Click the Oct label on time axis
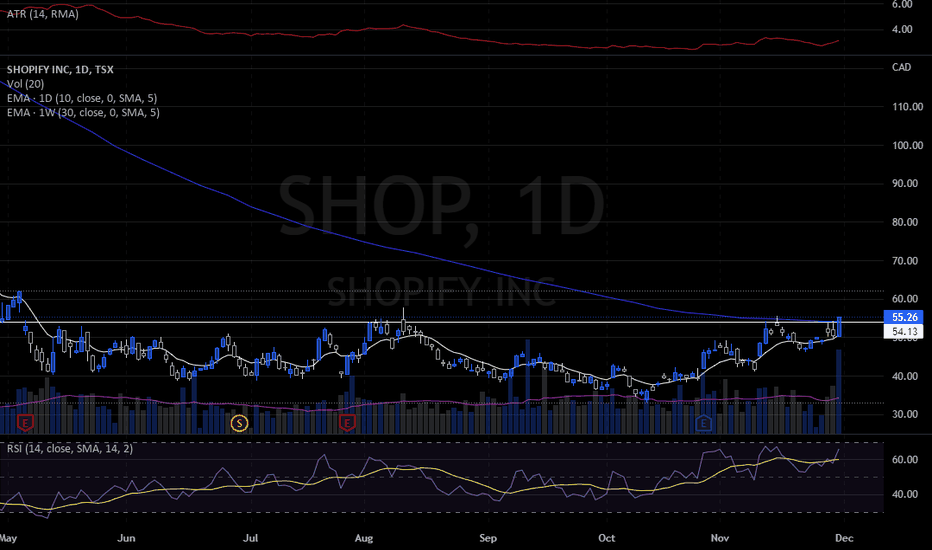932x550 pixels. coord(606,538)
